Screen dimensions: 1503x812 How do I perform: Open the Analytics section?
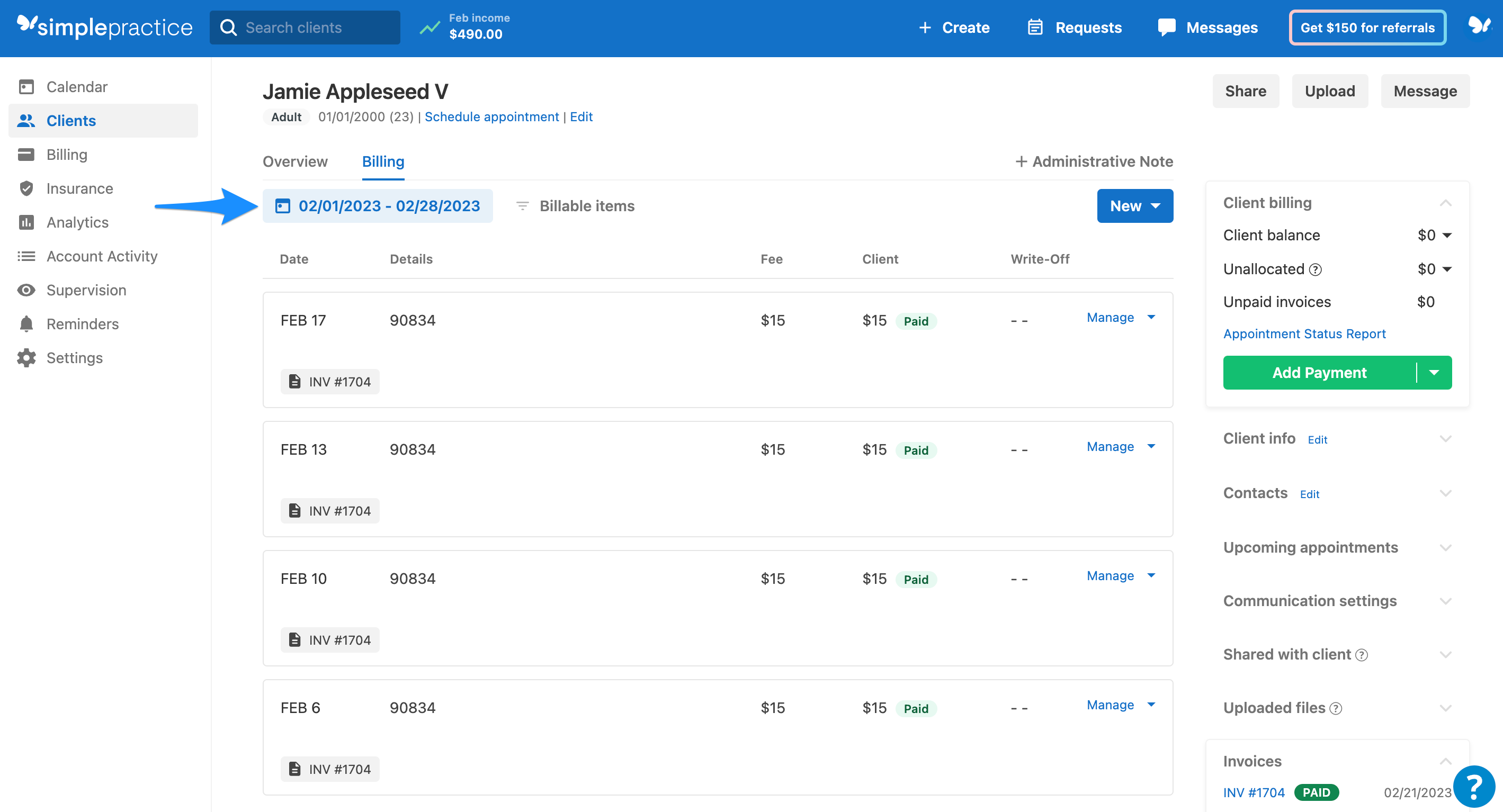click(27, 222)
